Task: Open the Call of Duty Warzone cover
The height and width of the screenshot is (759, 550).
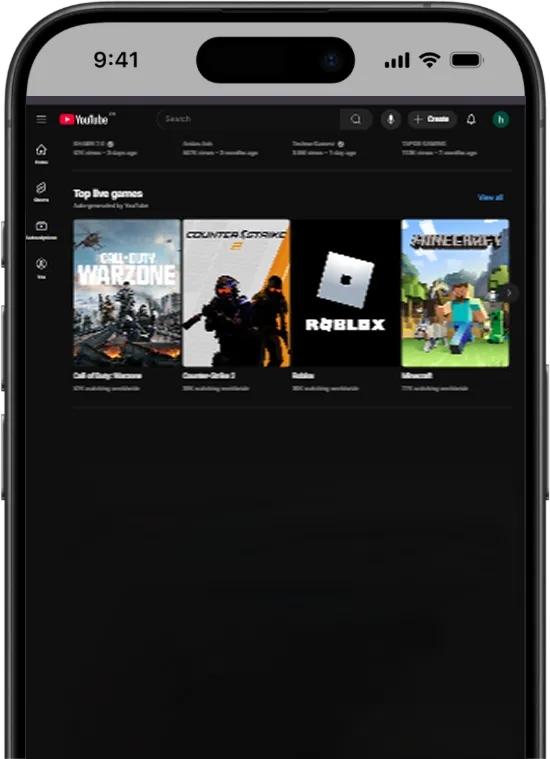Action: [127, 293]
